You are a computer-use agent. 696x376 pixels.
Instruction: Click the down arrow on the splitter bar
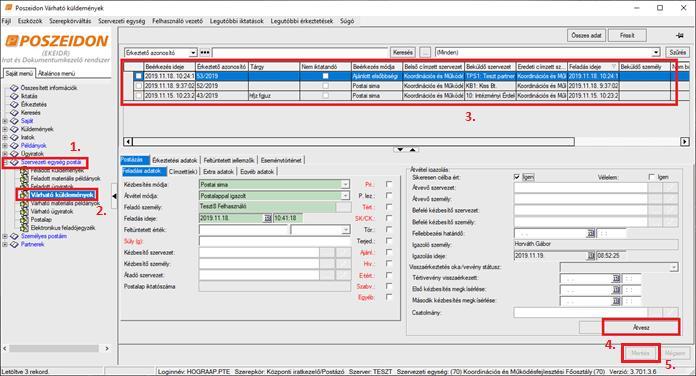tap(400, 150)
